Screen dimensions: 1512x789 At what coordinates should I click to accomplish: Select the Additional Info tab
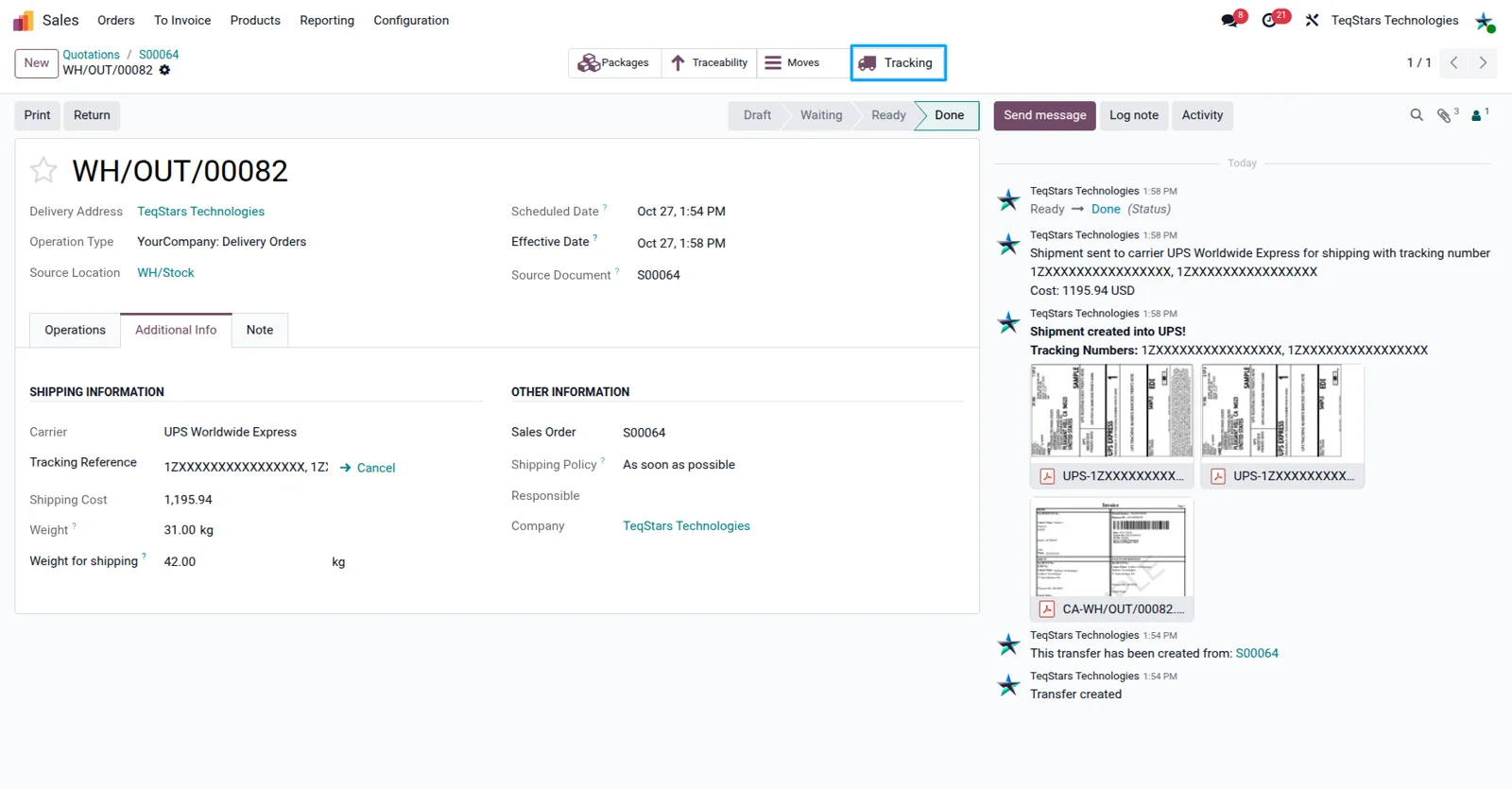tap(176, 330)
